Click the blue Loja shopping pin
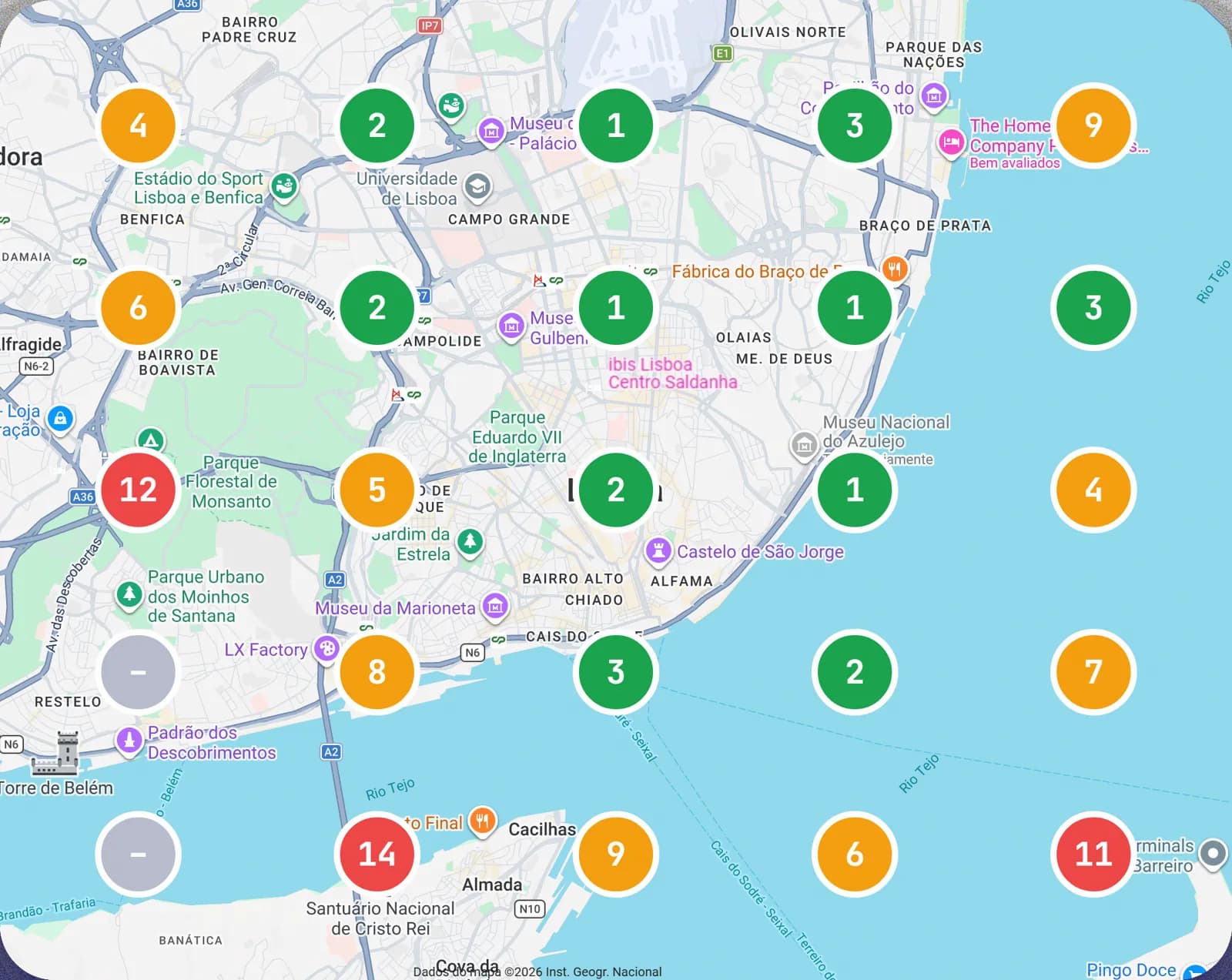Screen dimensions: 1232x980 click(x=60, y=419)
